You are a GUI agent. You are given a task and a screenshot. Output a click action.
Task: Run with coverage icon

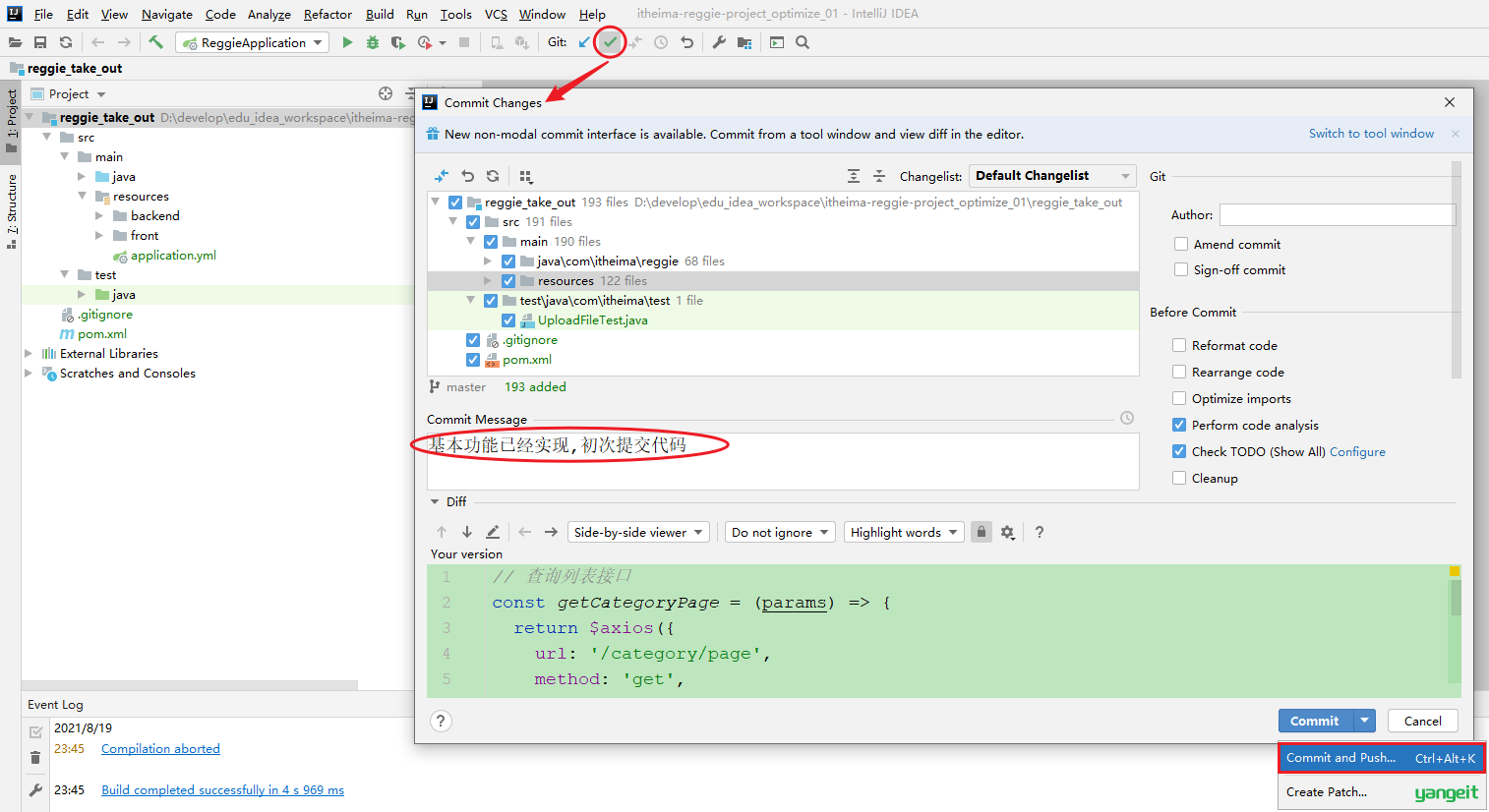pyautogui.click(x=398, y=42)
